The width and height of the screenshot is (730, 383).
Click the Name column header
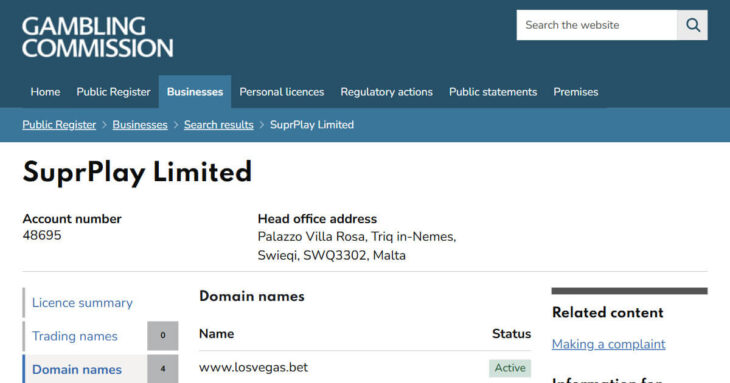point(216,334)
